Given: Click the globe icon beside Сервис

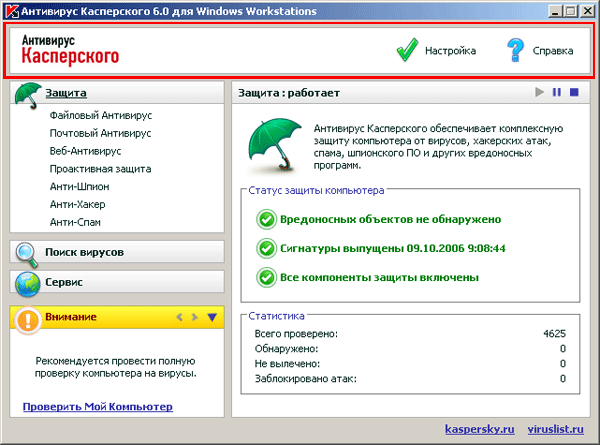Looking at the screenshot, I should tap(28, 284).
